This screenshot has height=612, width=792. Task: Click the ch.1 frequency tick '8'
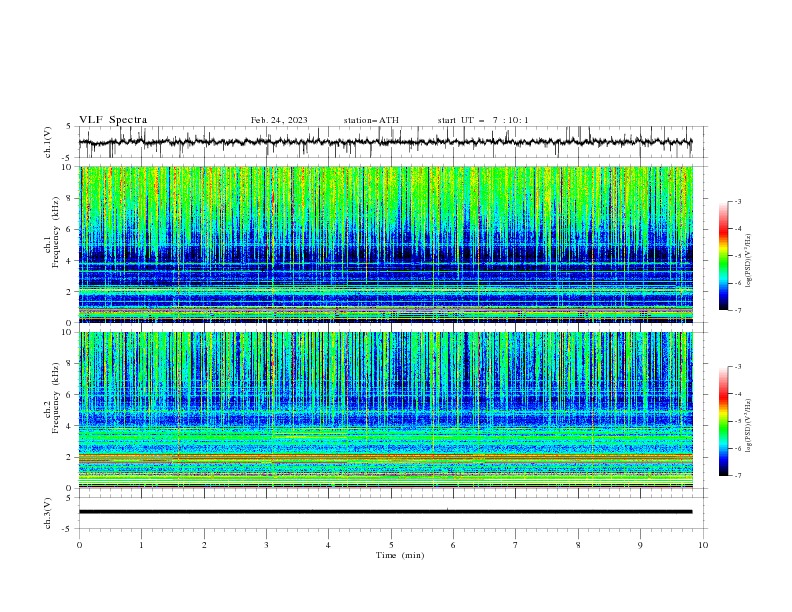(70, 198)
